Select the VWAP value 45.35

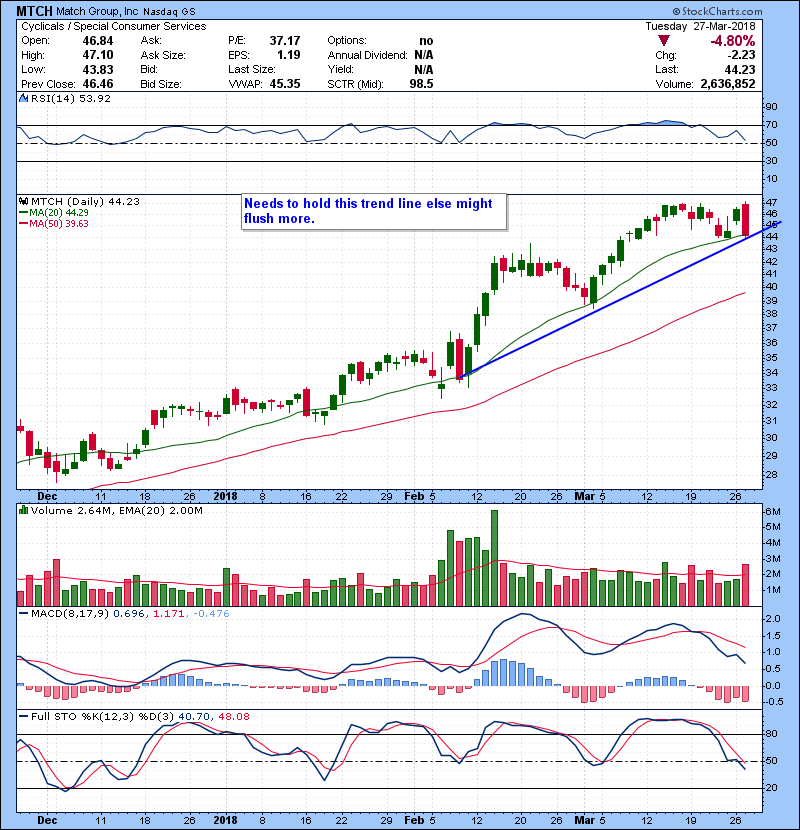coord(285,84)
